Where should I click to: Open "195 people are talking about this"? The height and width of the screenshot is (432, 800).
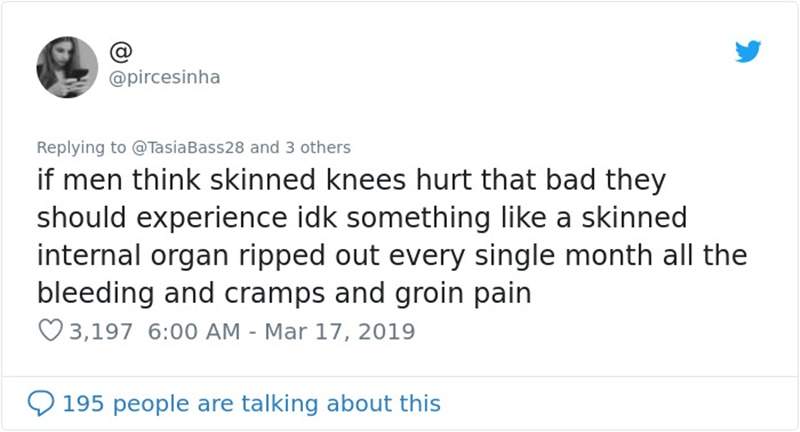pos(251,404)
